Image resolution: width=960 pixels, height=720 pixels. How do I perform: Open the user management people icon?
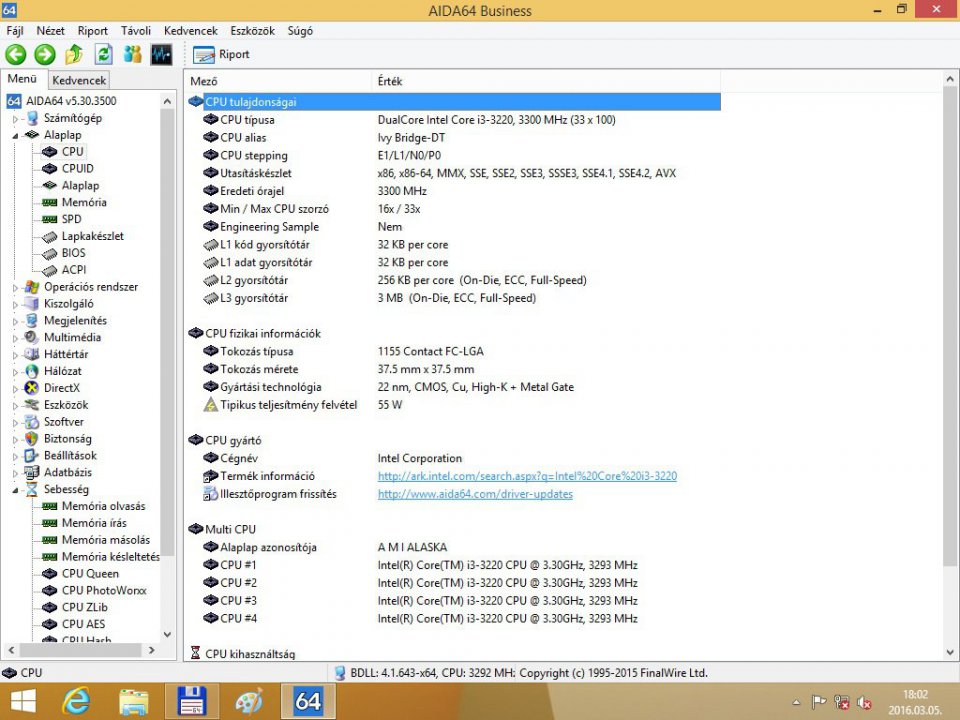[132, 54]
